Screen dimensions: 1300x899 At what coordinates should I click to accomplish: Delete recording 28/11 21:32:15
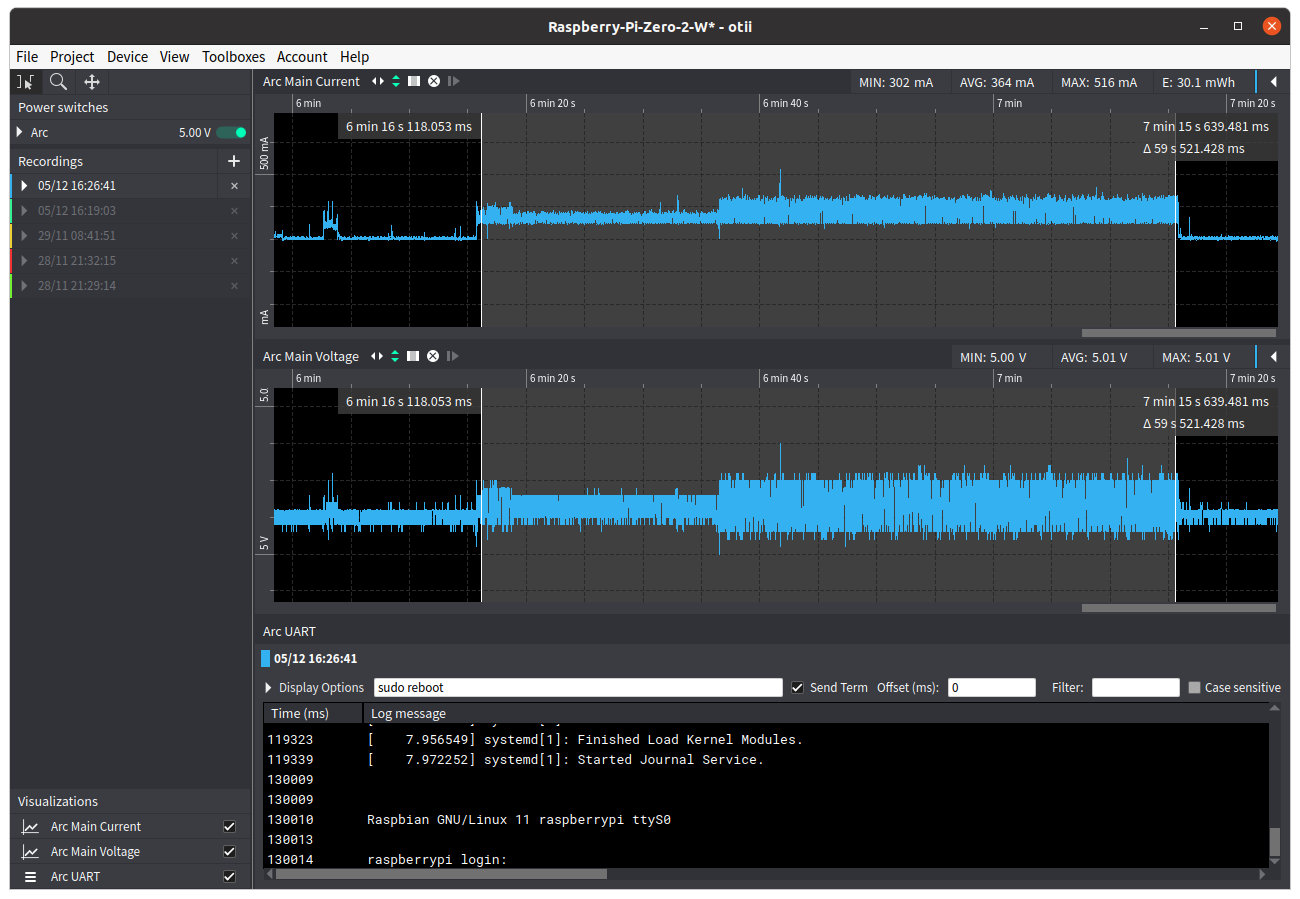tap(234, 261)
